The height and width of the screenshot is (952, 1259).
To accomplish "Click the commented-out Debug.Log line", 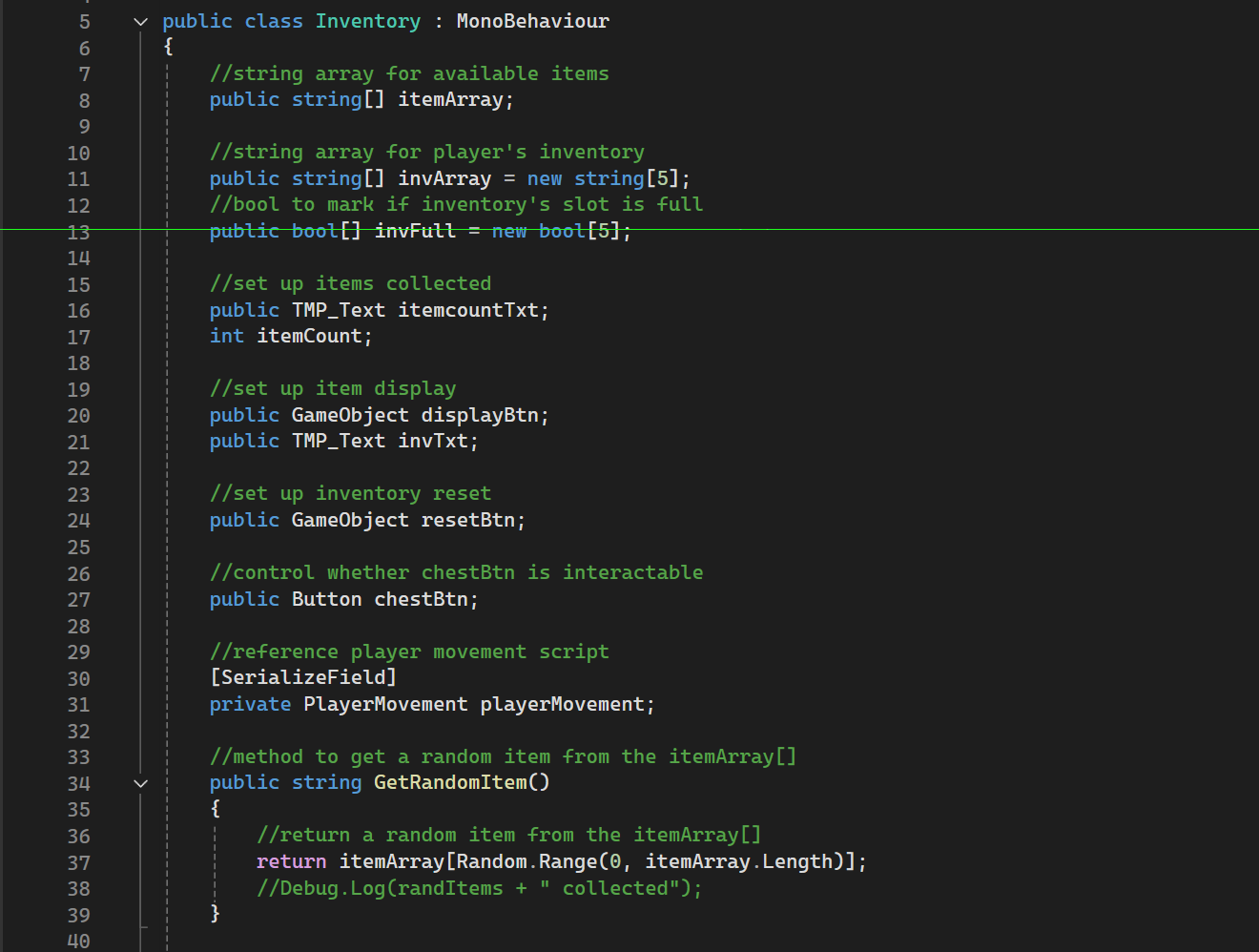I will [x=479, y=888].
